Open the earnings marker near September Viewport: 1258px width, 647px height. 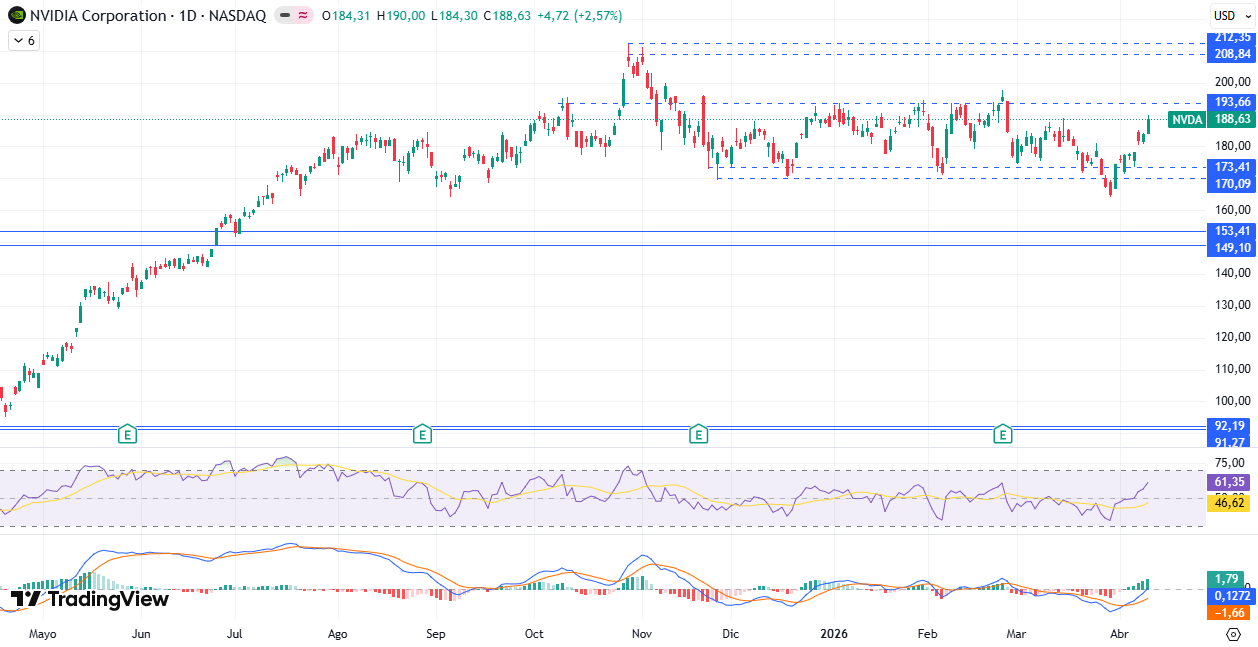click(x=423, y=434)
